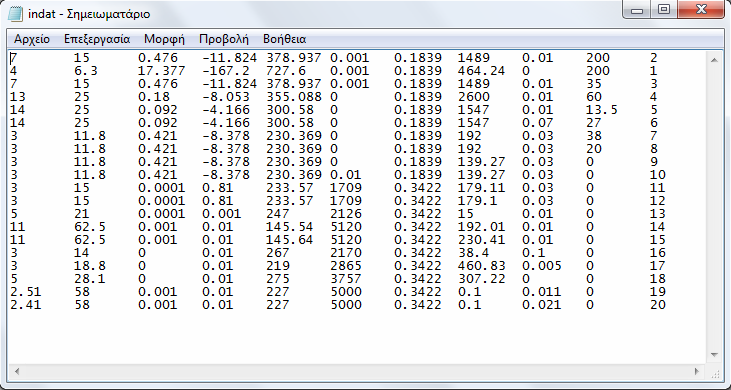Screen dimensions: 731x390
Task: Click the value 2.51
Action: tap(26, 292)
